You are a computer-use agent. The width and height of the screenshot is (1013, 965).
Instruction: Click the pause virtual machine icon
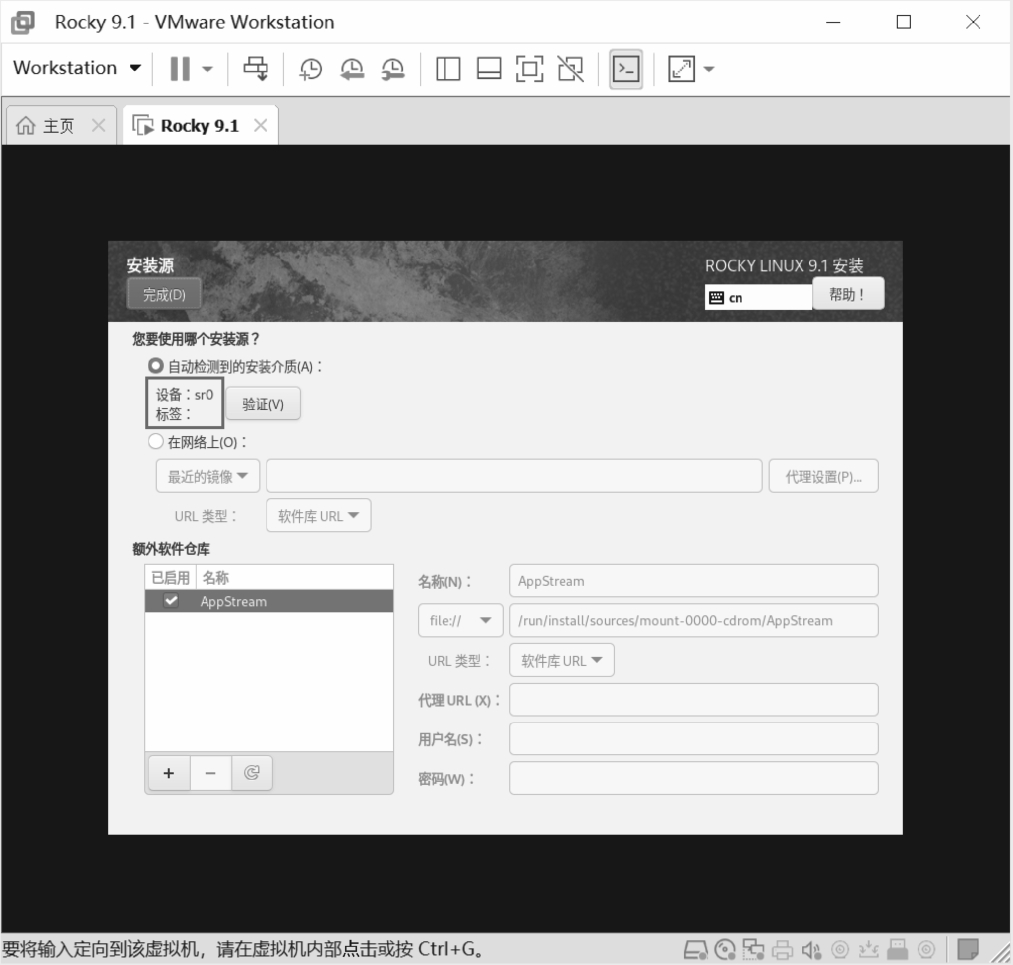[x=180, y=68]
